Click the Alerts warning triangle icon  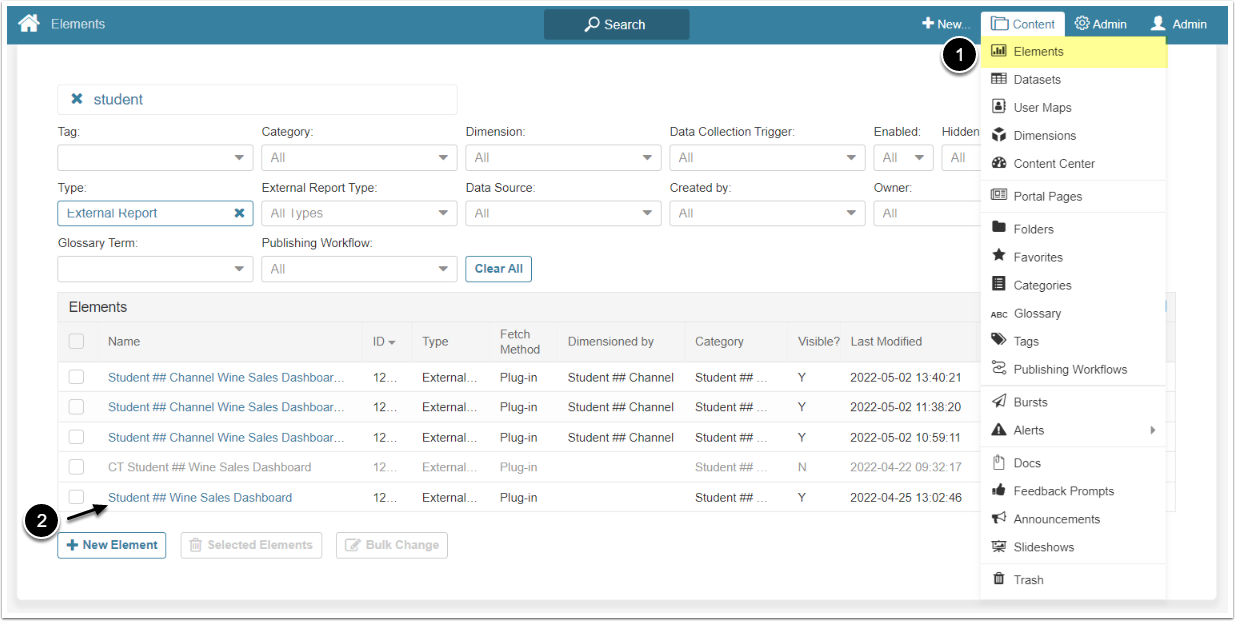[998, 430]
